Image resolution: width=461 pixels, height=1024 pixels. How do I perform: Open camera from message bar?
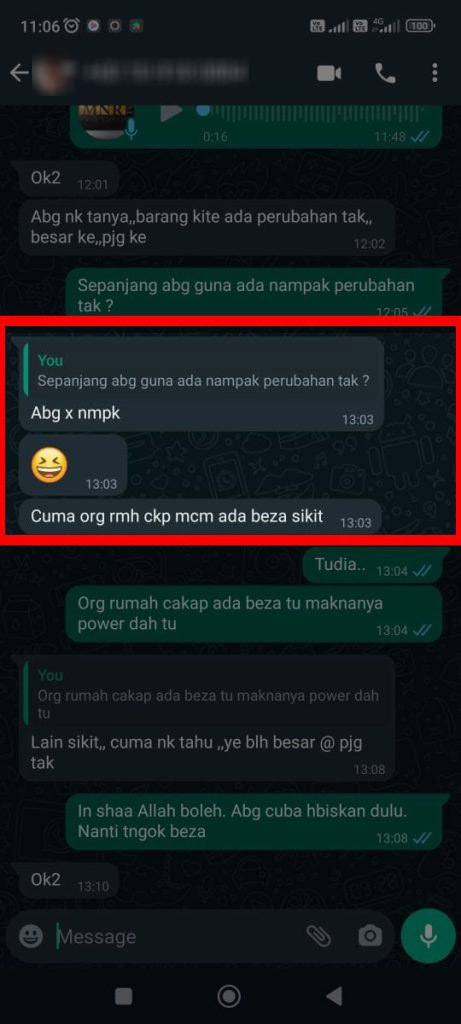coord(370,936)
